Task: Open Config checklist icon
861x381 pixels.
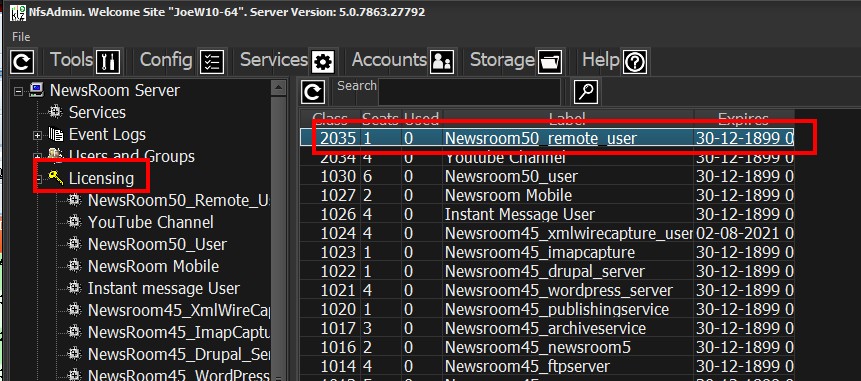Action: (x=211, y=61)
